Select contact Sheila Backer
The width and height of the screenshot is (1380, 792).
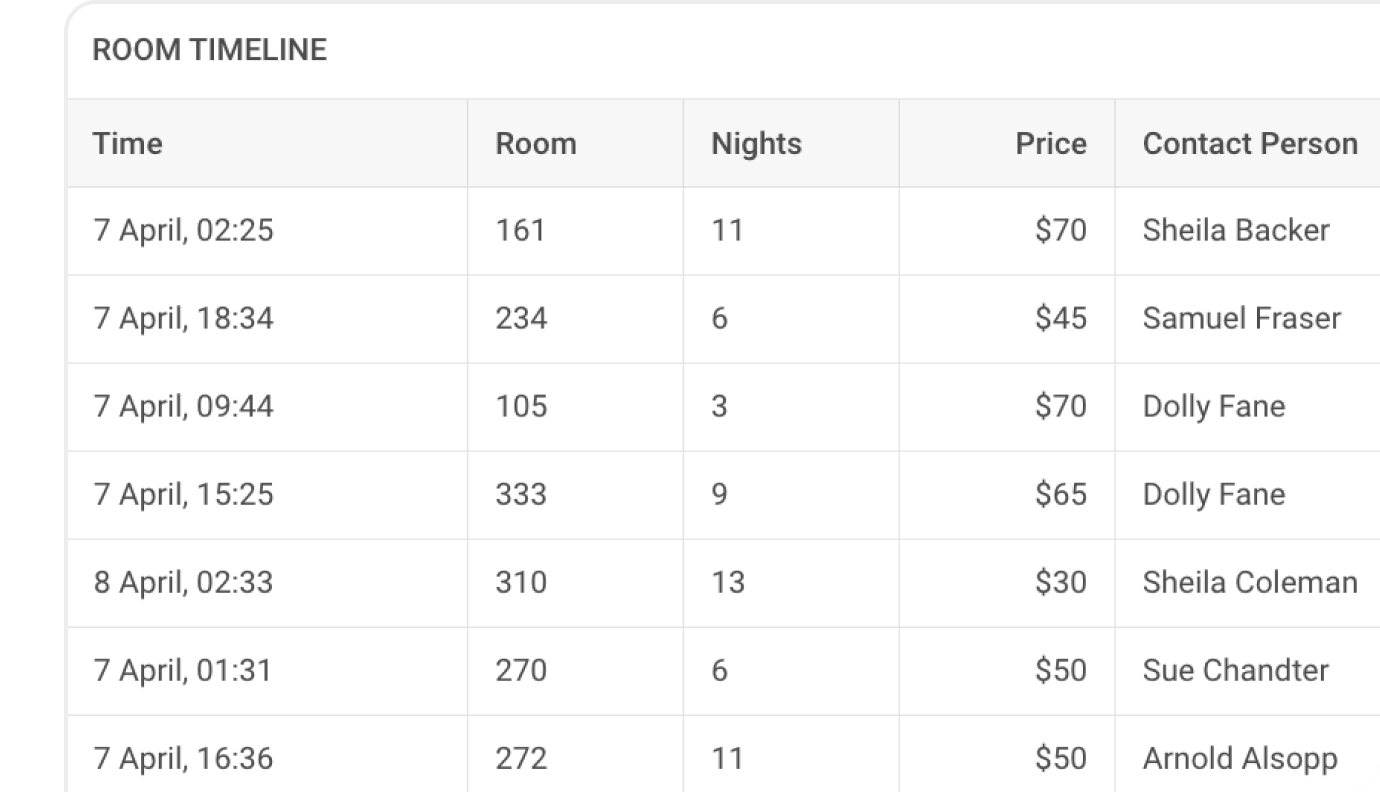[x=1236, y=231]
